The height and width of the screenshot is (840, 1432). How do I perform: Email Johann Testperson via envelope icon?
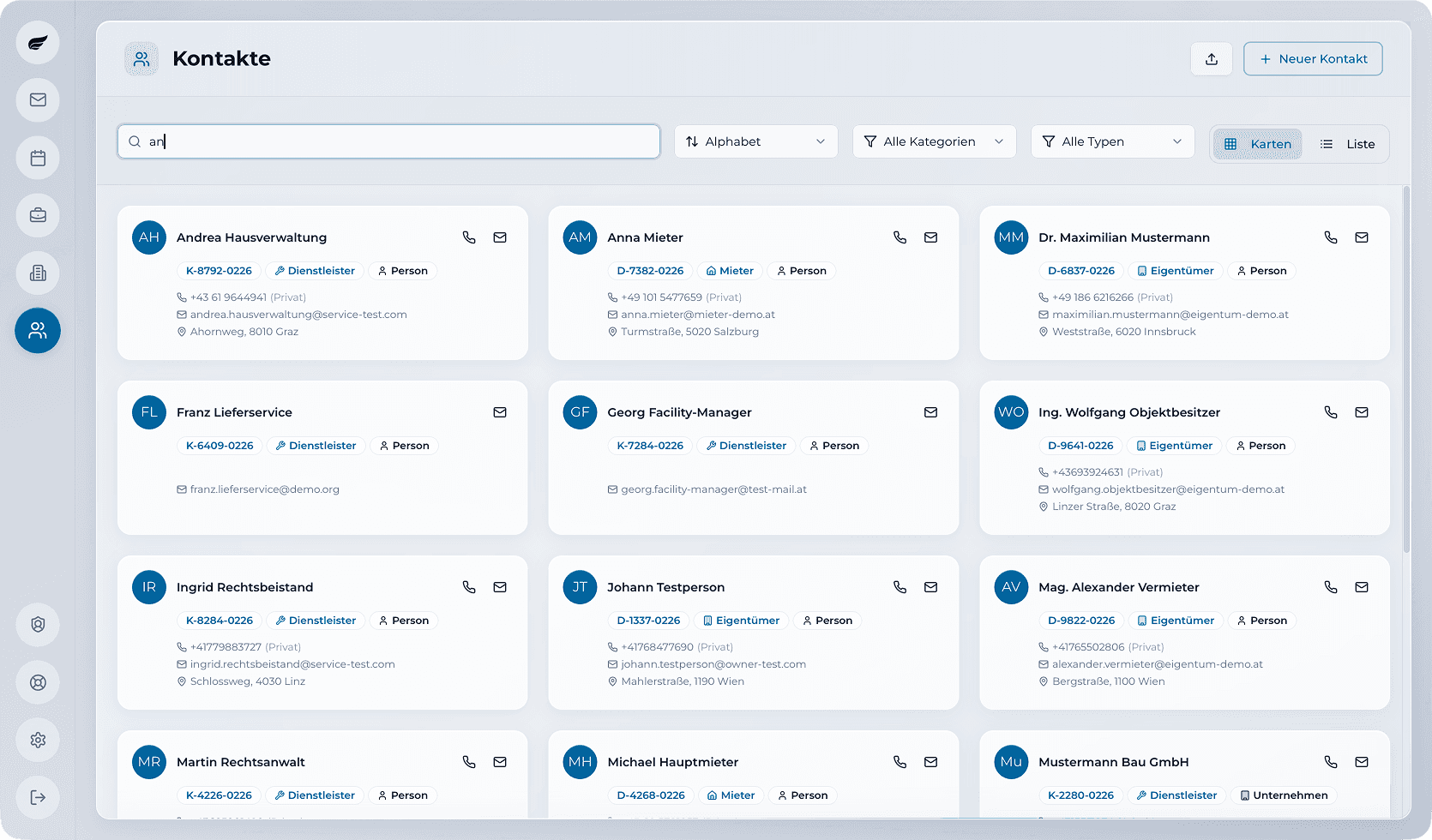pyautogui.click(x=930, y=587)
